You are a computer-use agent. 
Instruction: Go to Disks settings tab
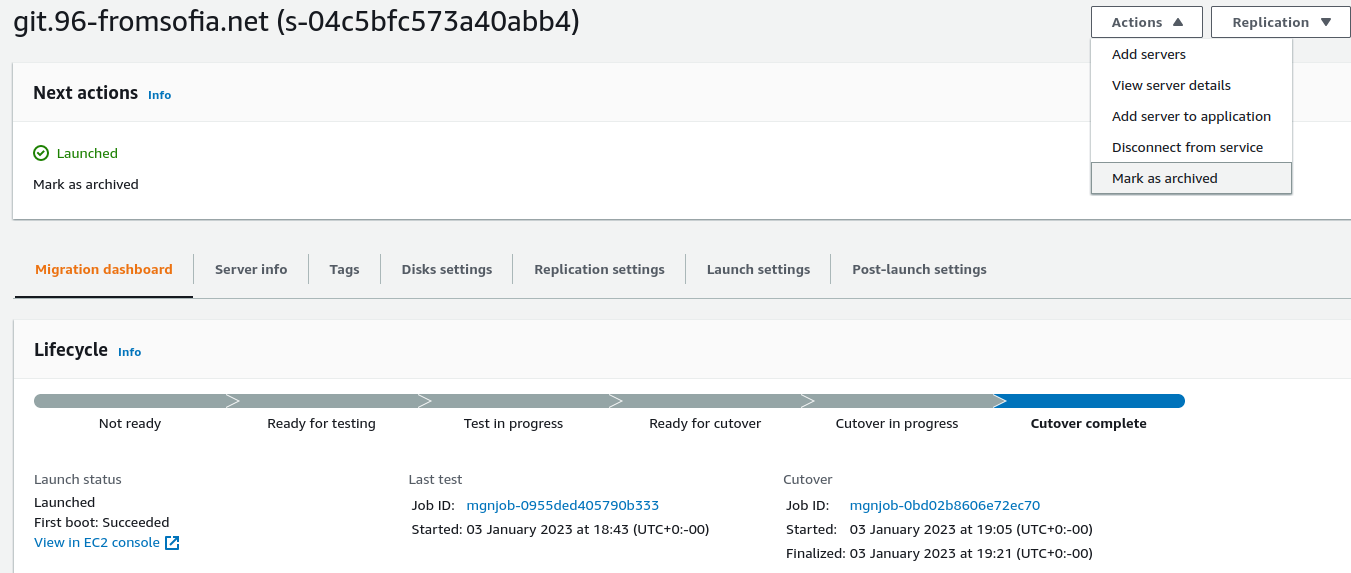click(x=446, y=270)
